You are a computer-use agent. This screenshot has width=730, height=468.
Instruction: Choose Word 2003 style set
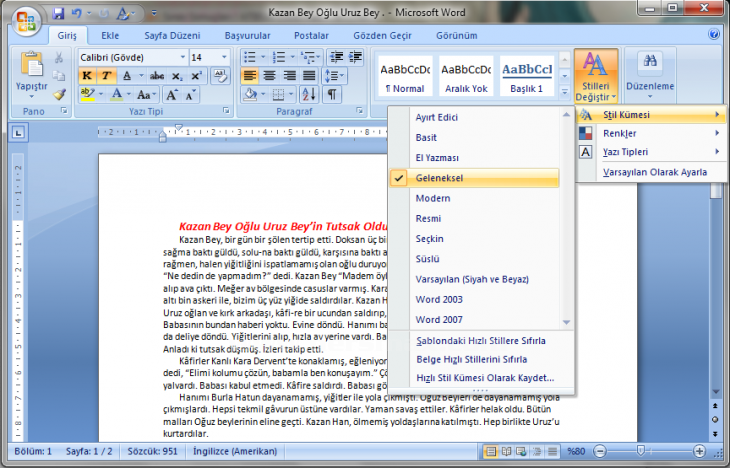tap(474, 299)
